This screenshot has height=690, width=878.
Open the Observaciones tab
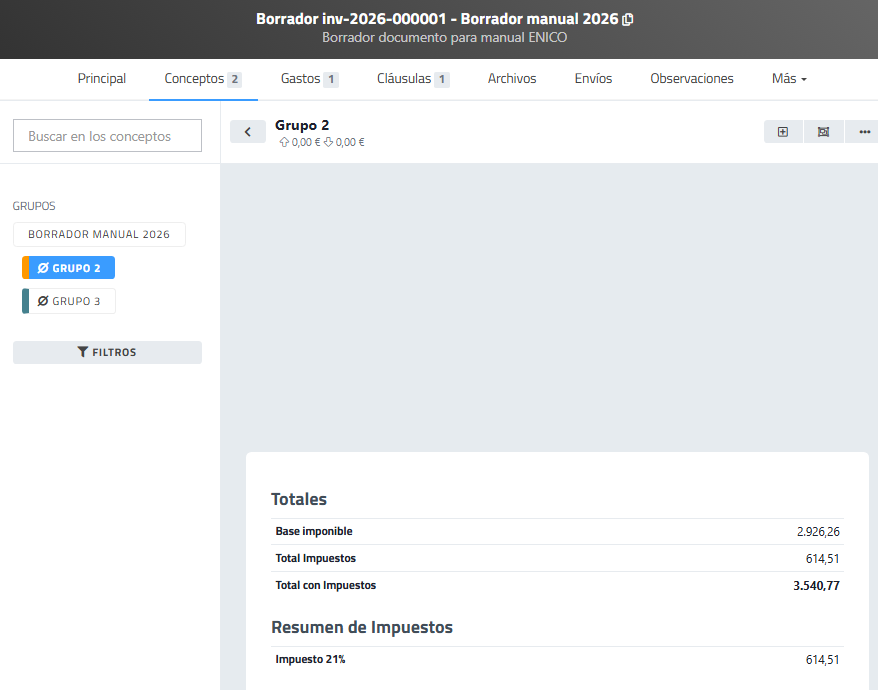pos(692,79)
